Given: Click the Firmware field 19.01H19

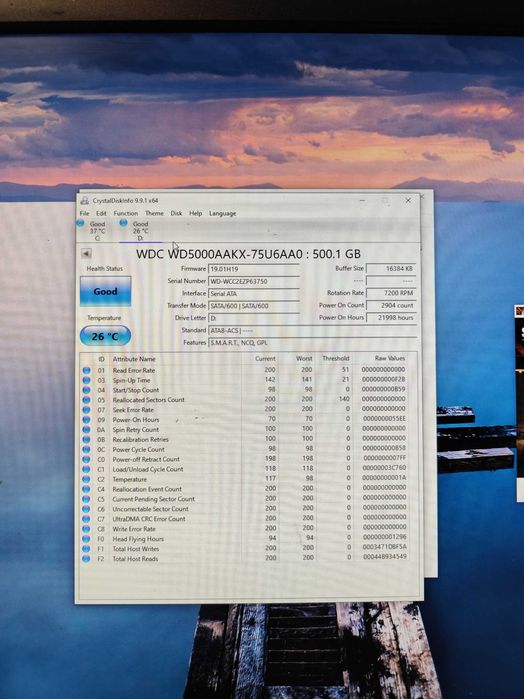Looking at the screenshot, I should click(253, 269).
